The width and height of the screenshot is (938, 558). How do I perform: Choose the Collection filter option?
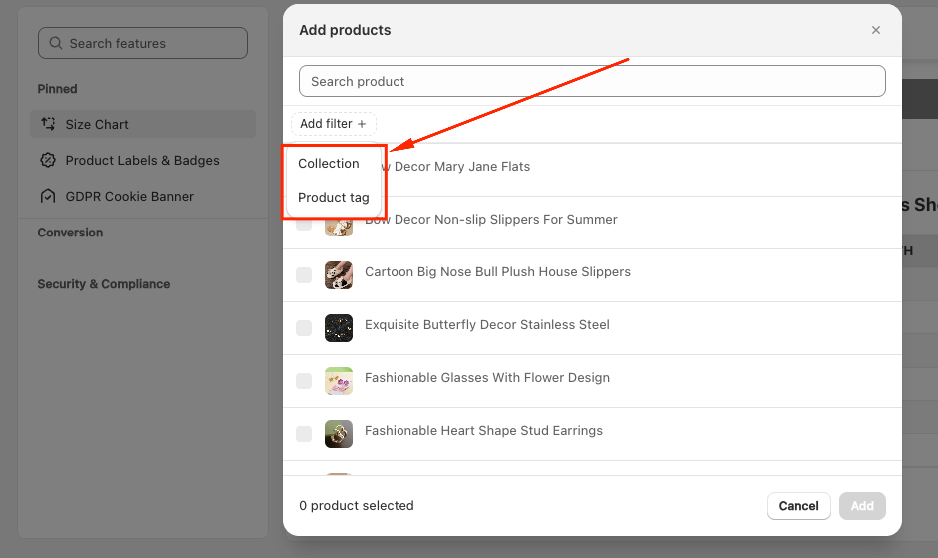[x=329, y=164]
